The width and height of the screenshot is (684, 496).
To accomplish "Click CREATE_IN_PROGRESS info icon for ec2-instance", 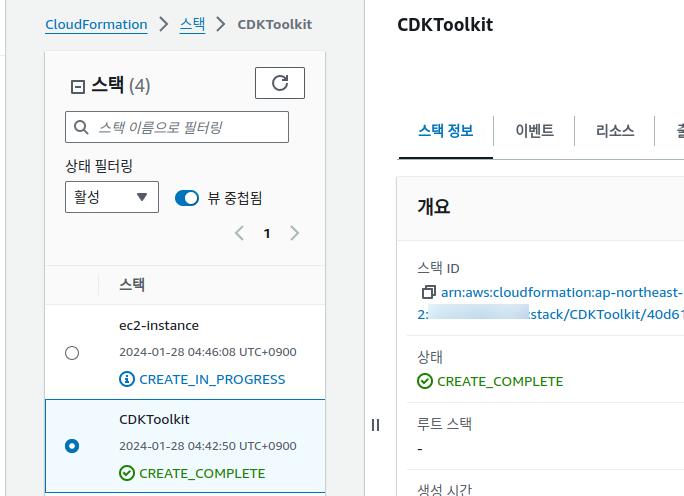I will (127, 379).
